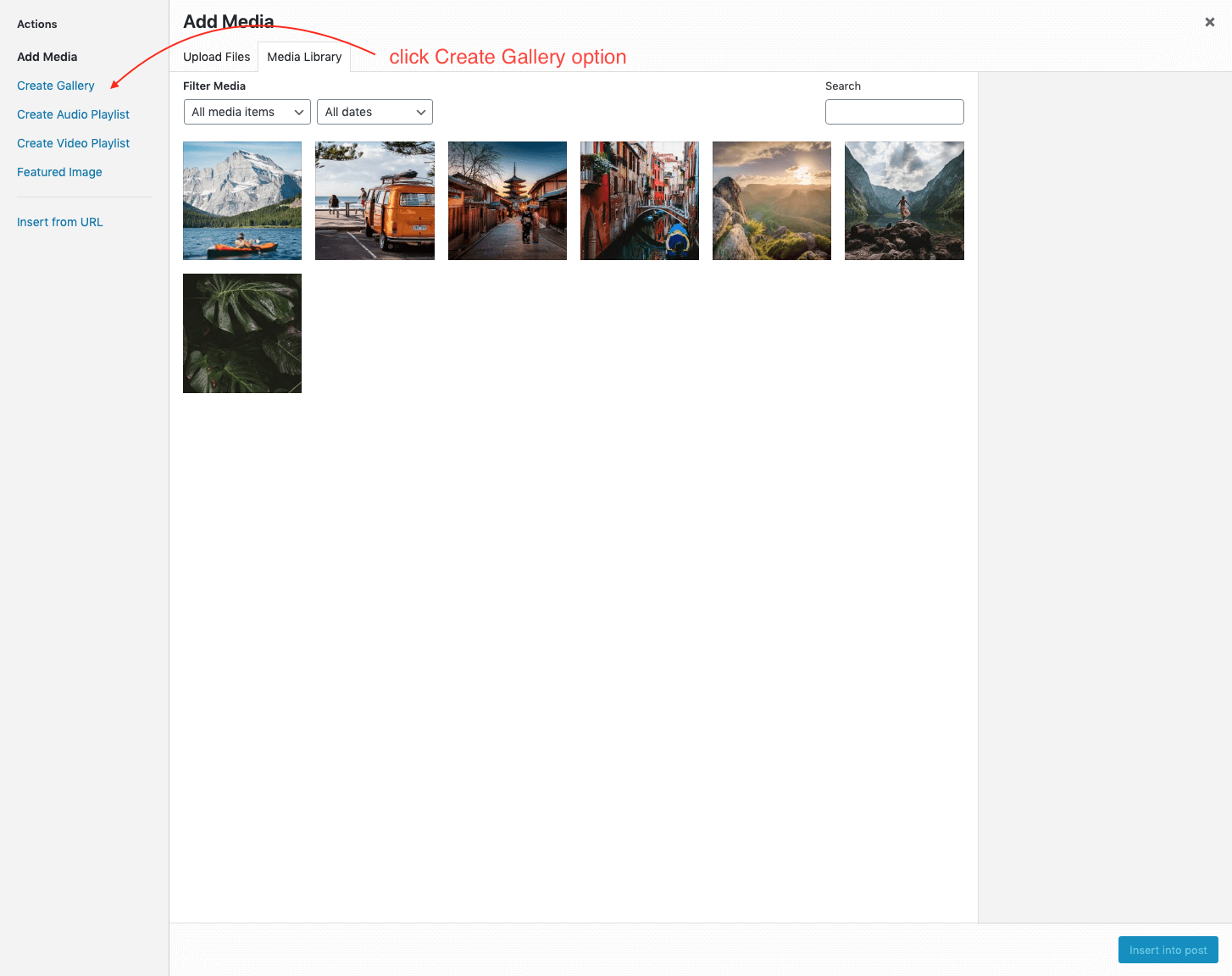This screenshot has width=1232, height=976.
Task: Select the person on rocks valley photo
Action: [904, 201]
